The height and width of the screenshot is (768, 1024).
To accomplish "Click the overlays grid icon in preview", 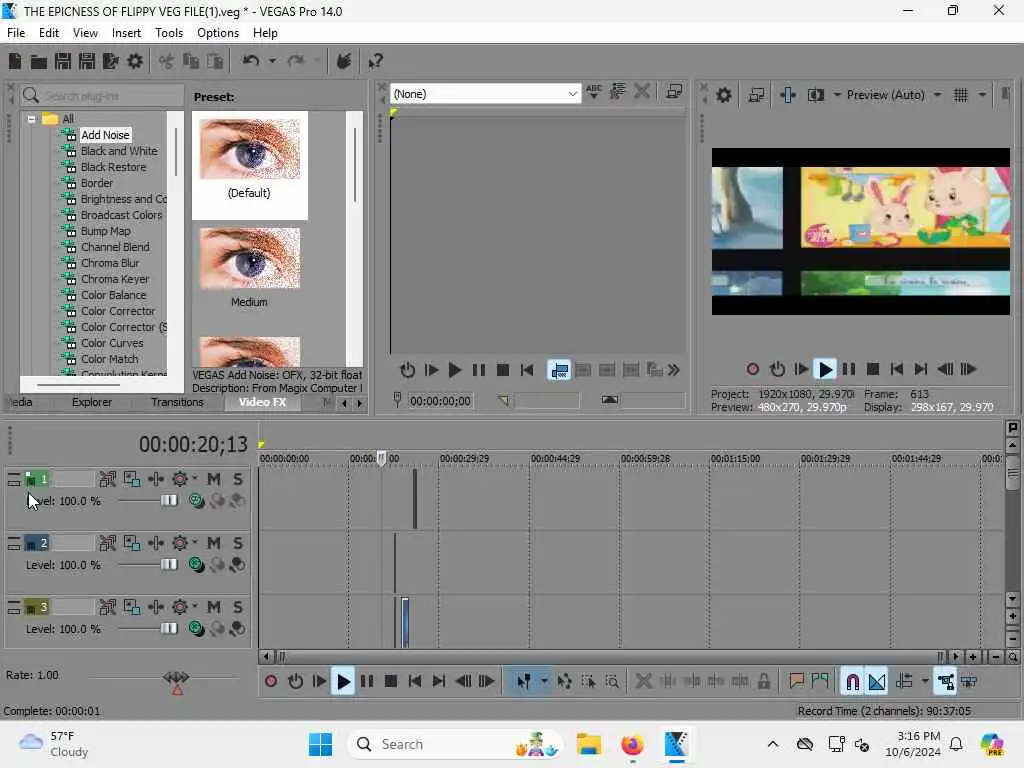I will pyautogui.click(x=960, y=95).
